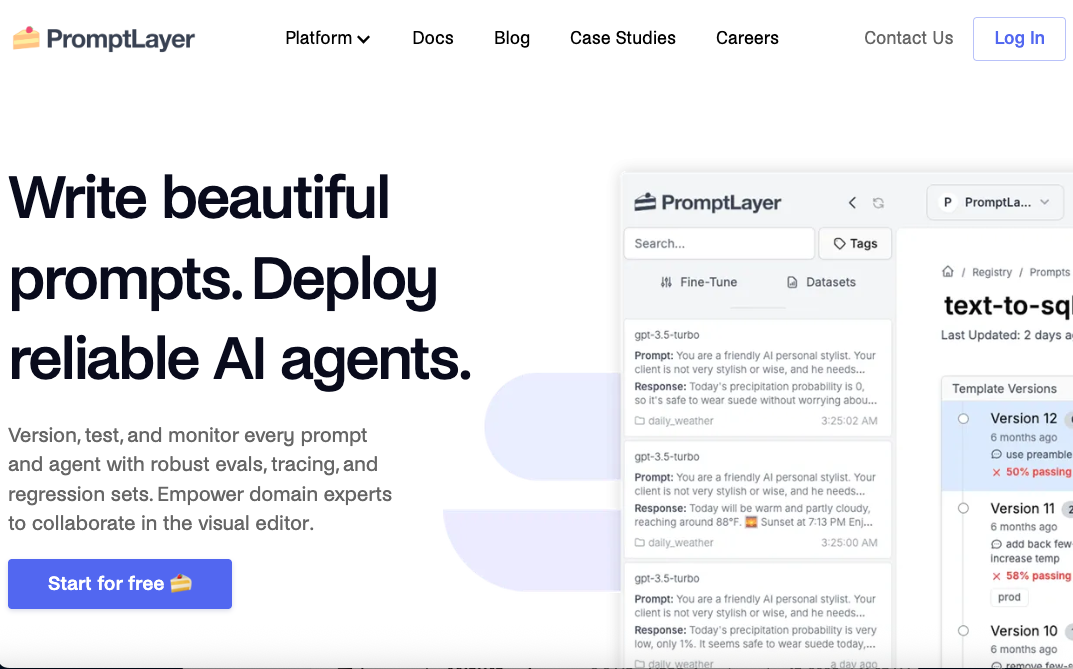
Task: Click the cake emoji on Start button
Action: pyautogui.click(x=181, y=583)
